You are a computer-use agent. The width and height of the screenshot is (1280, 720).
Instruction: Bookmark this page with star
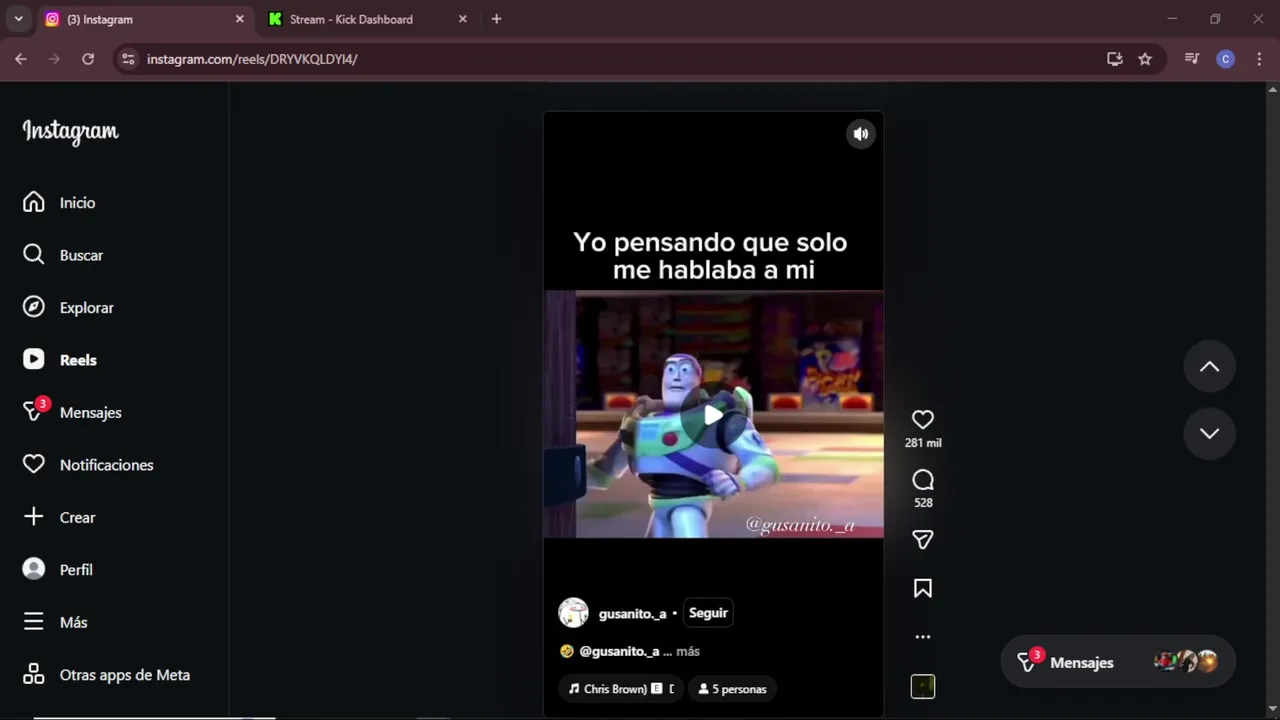pyautogui.click(x=1145, y=59)
